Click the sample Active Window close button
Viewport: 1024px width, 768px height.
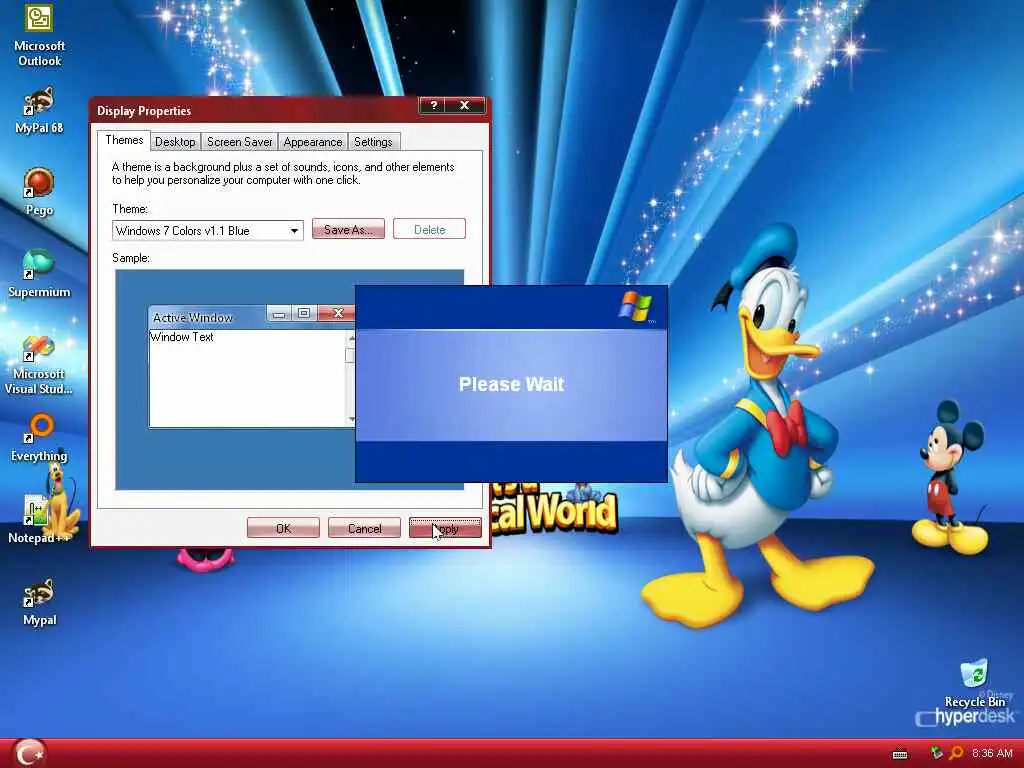338,313
